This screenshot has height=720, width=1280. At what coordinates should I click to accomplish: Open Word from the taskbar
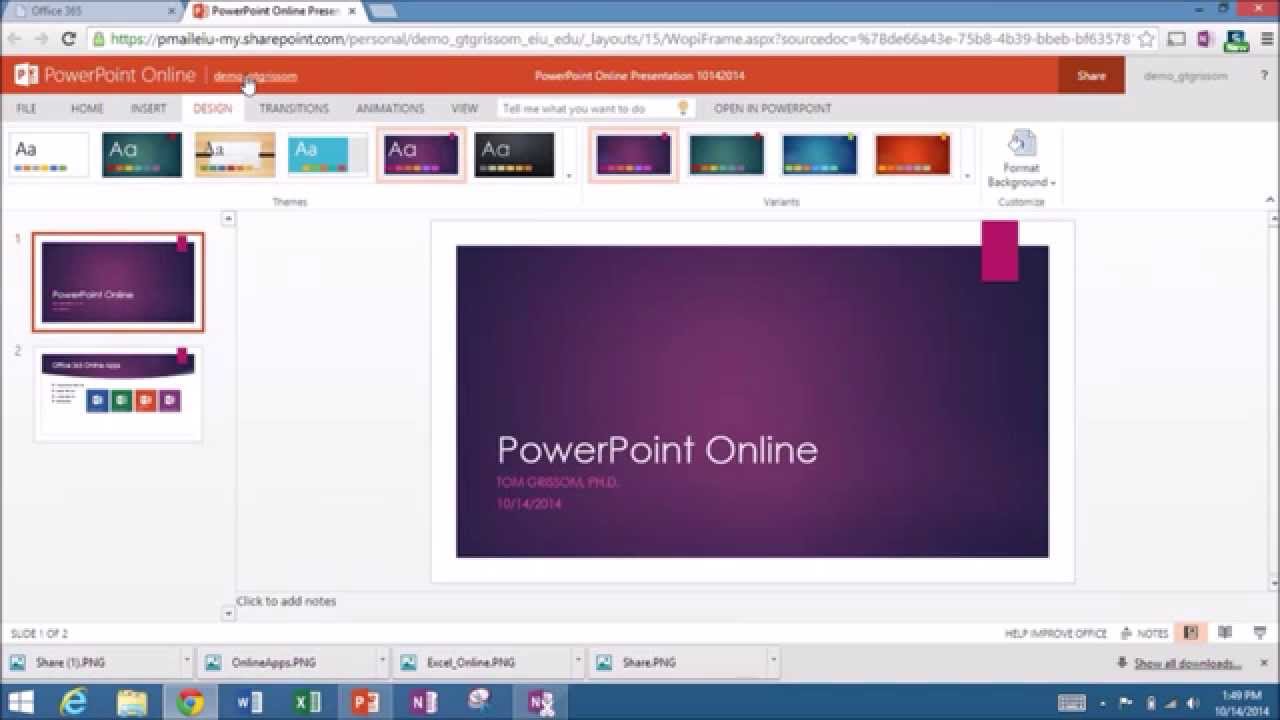pyautogui.click(x=249, y=703)
